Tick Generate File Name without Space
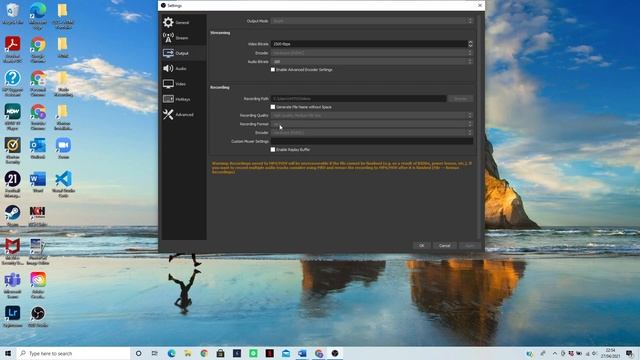 [x=273, y=107]
